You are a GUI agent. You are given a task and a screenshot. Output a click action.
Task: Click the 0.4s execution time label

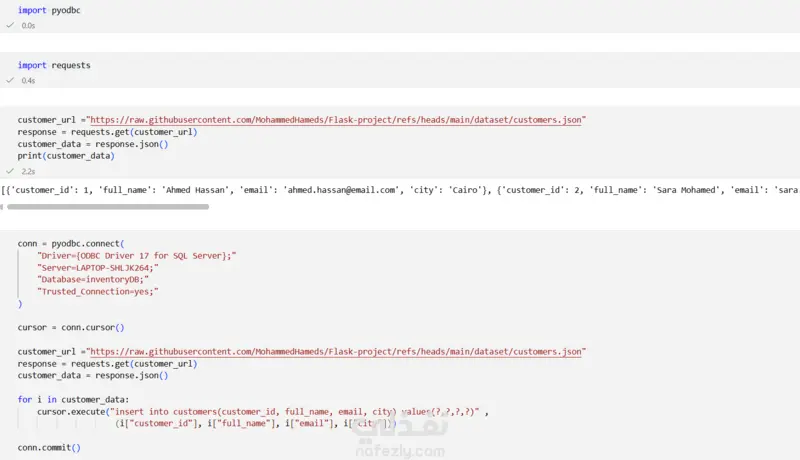[x=28, y=80]
